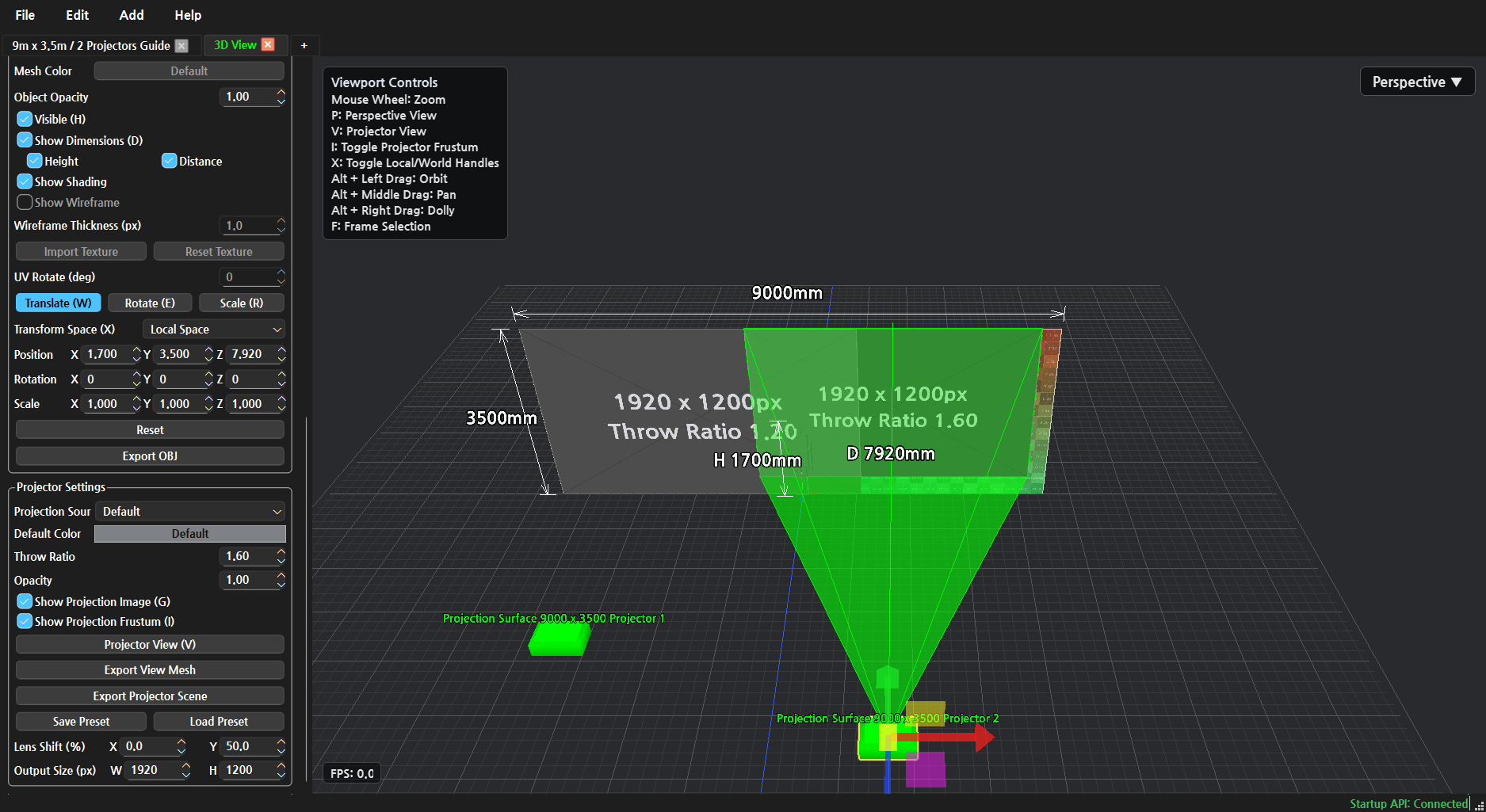Click the 9000mm width dimension label
Image resolution: width=1486 pixels, height=812 pixels.
point(787,293)
